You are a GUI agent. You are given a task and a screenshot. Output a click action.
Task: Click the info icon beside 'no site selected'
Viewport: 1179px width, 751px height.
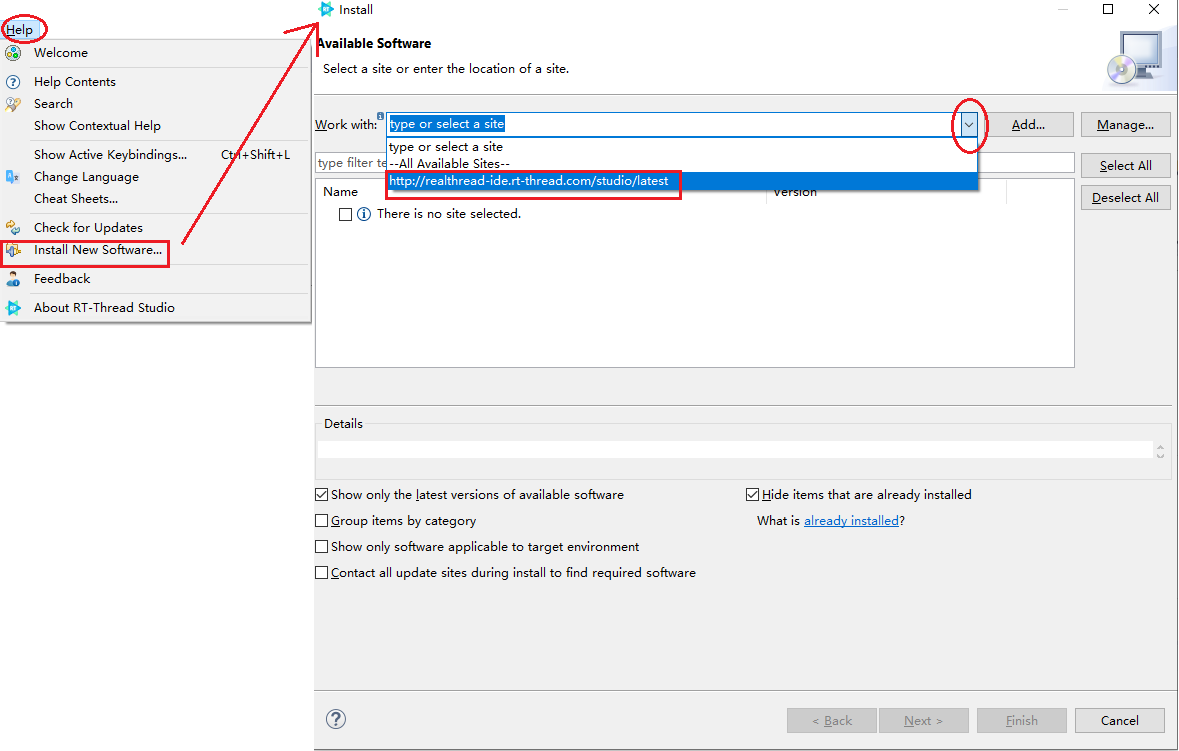(x=364, y=214)
